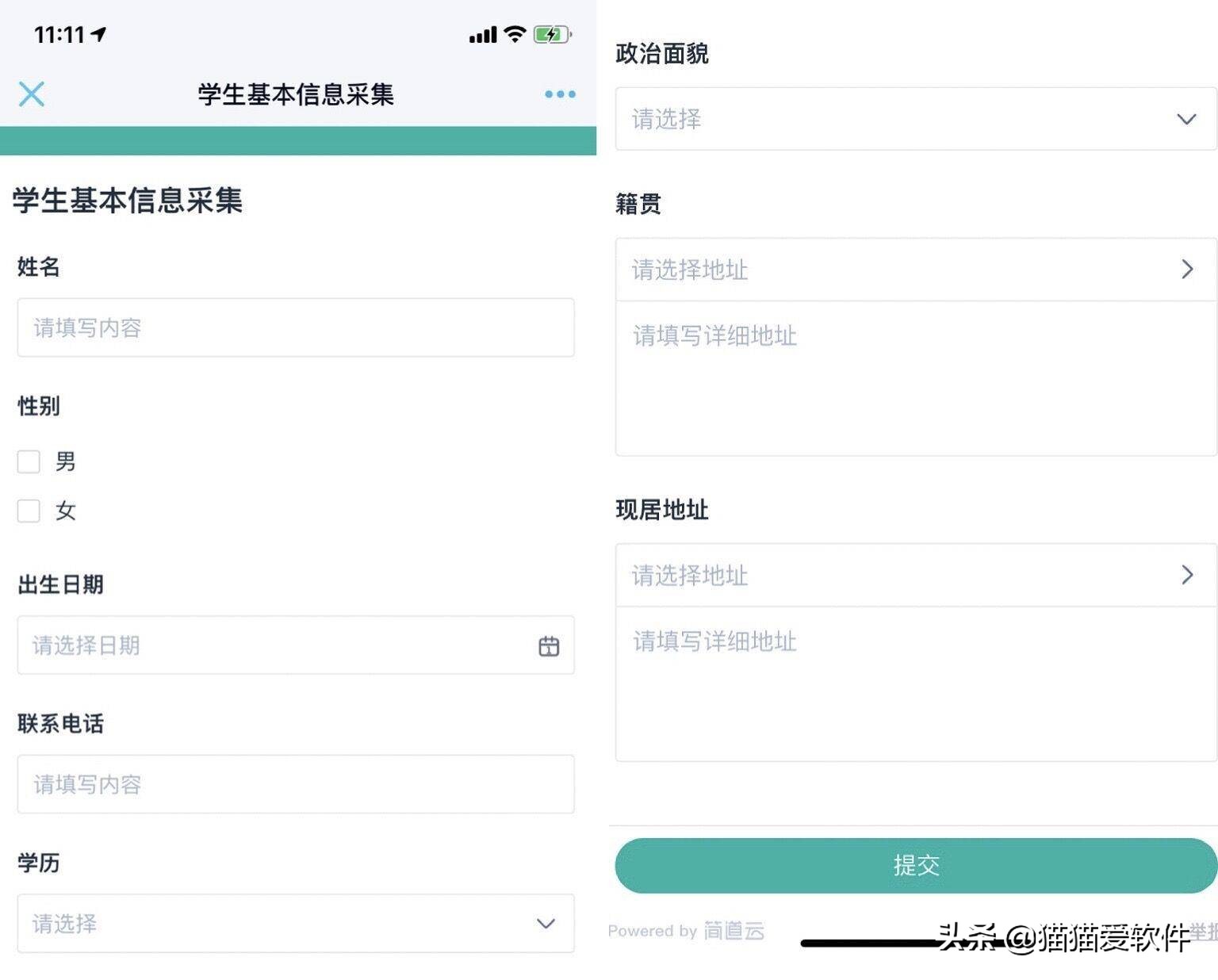This screenshot has height=980, width=1218.
Task: Tap the 学生基本信息采集 title bar
Action: click(x=296, y=94)
